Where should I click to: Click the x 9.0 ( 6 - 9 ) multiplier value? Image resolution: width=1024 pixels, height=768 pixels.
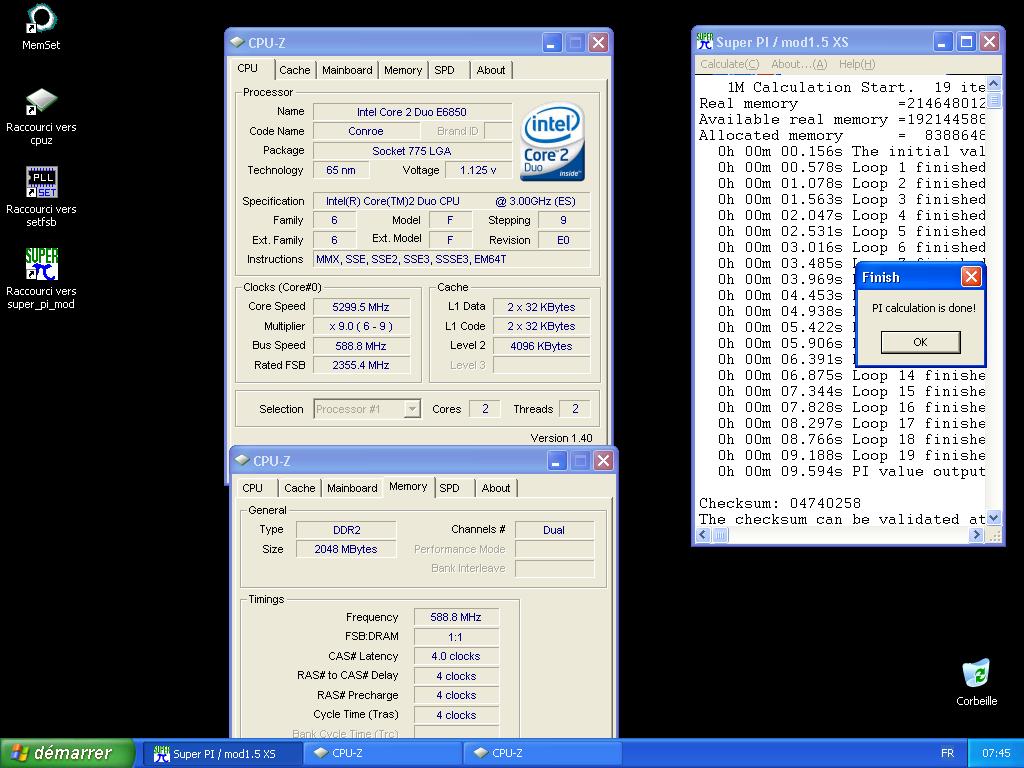tap(361, 327)
